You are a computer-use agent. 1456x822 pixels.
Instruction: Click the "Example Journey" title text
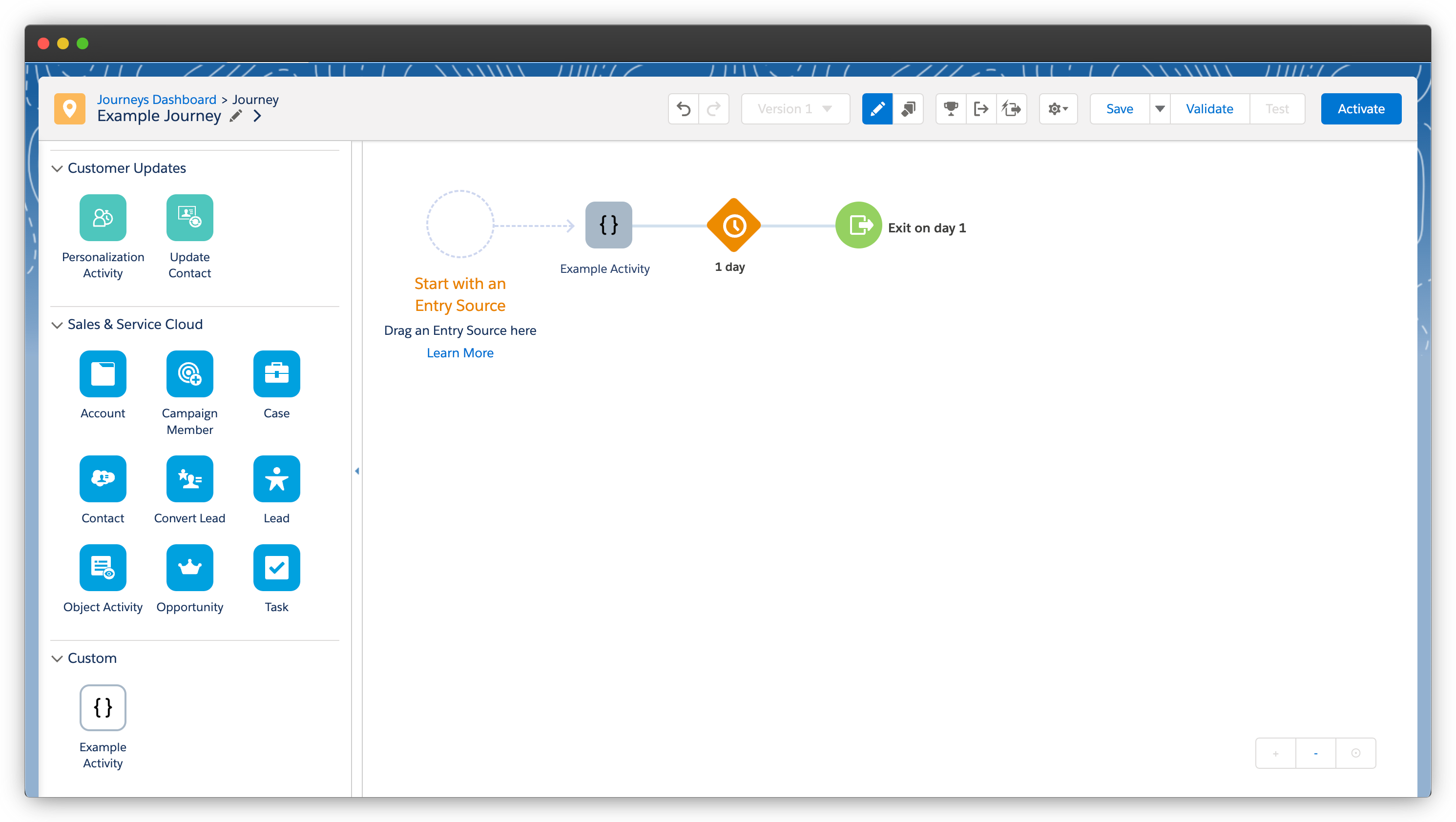pyautogui.click(x=159, y=116)
